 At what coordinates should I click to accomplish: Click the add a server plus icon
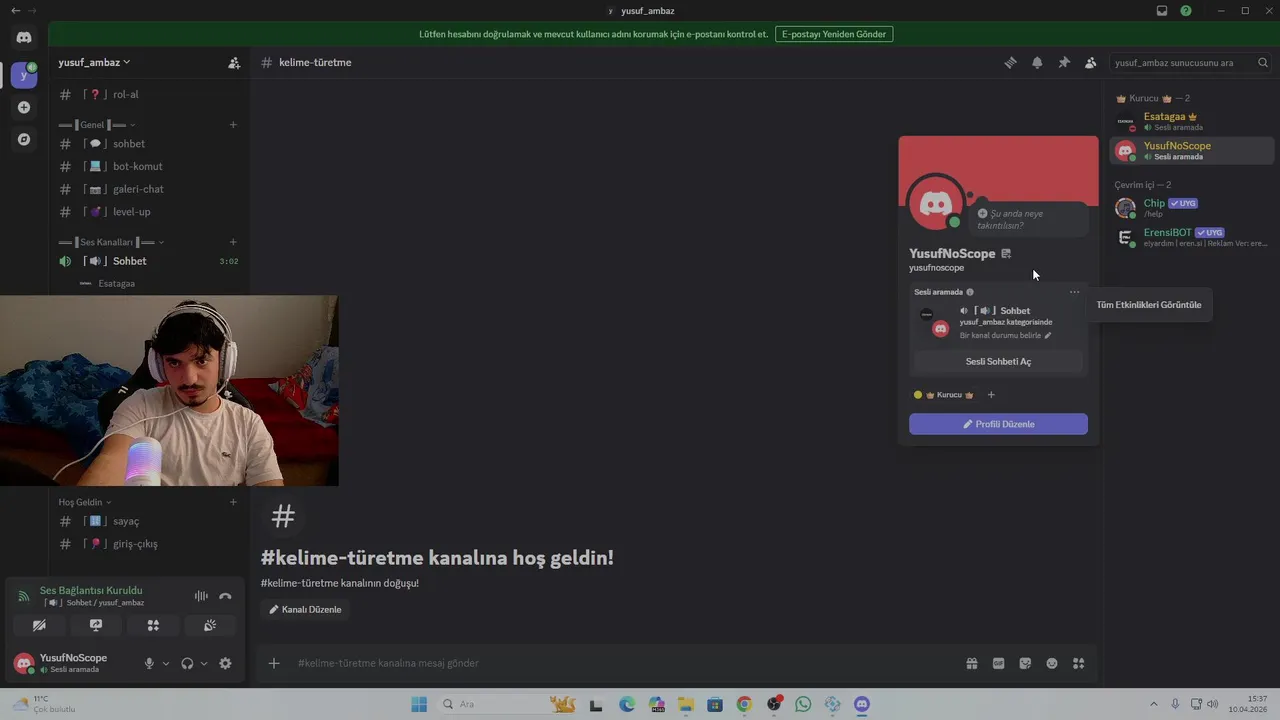[x=24, y=107]
